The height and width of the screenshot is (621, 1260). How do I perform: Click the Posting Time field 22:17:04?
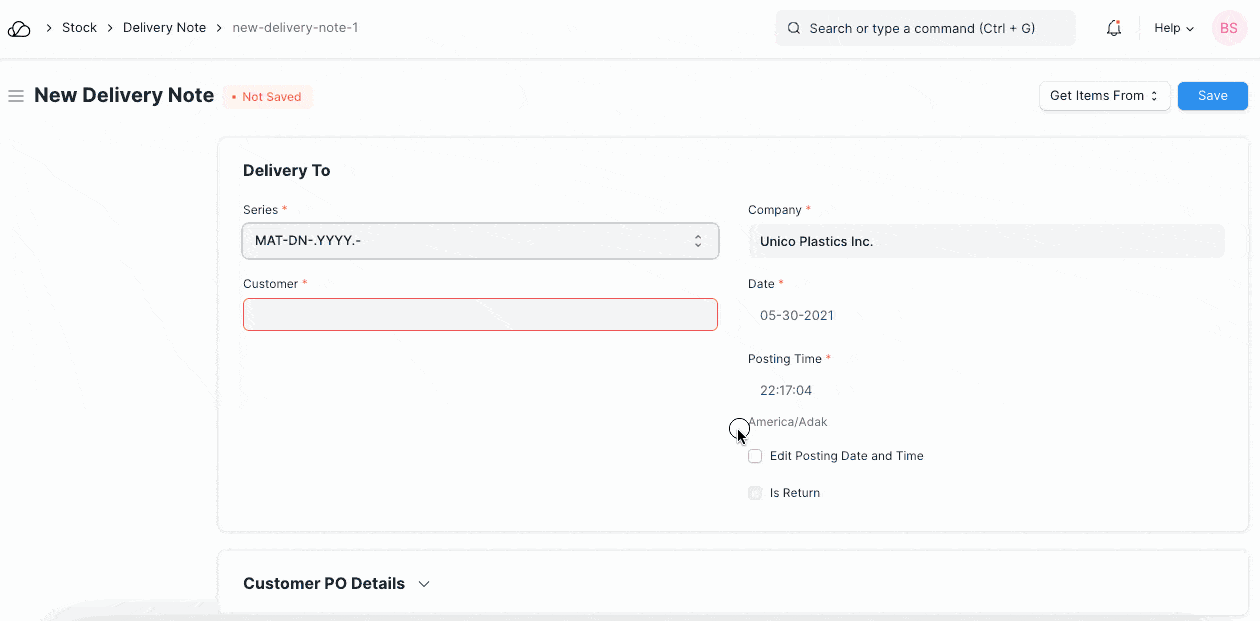[x=985, y=391]
